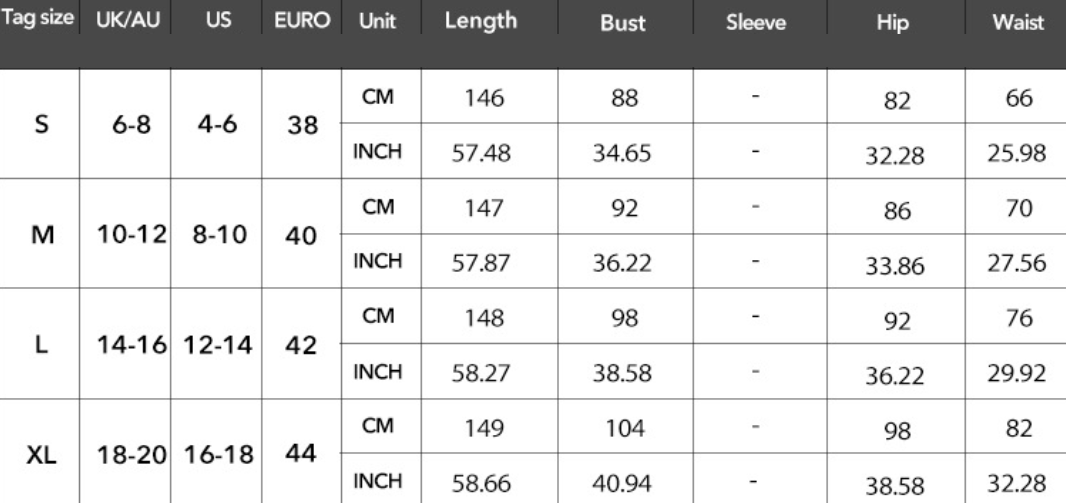Select the M tag size cell
This screenshot has height=503, width=1066.
40,236
